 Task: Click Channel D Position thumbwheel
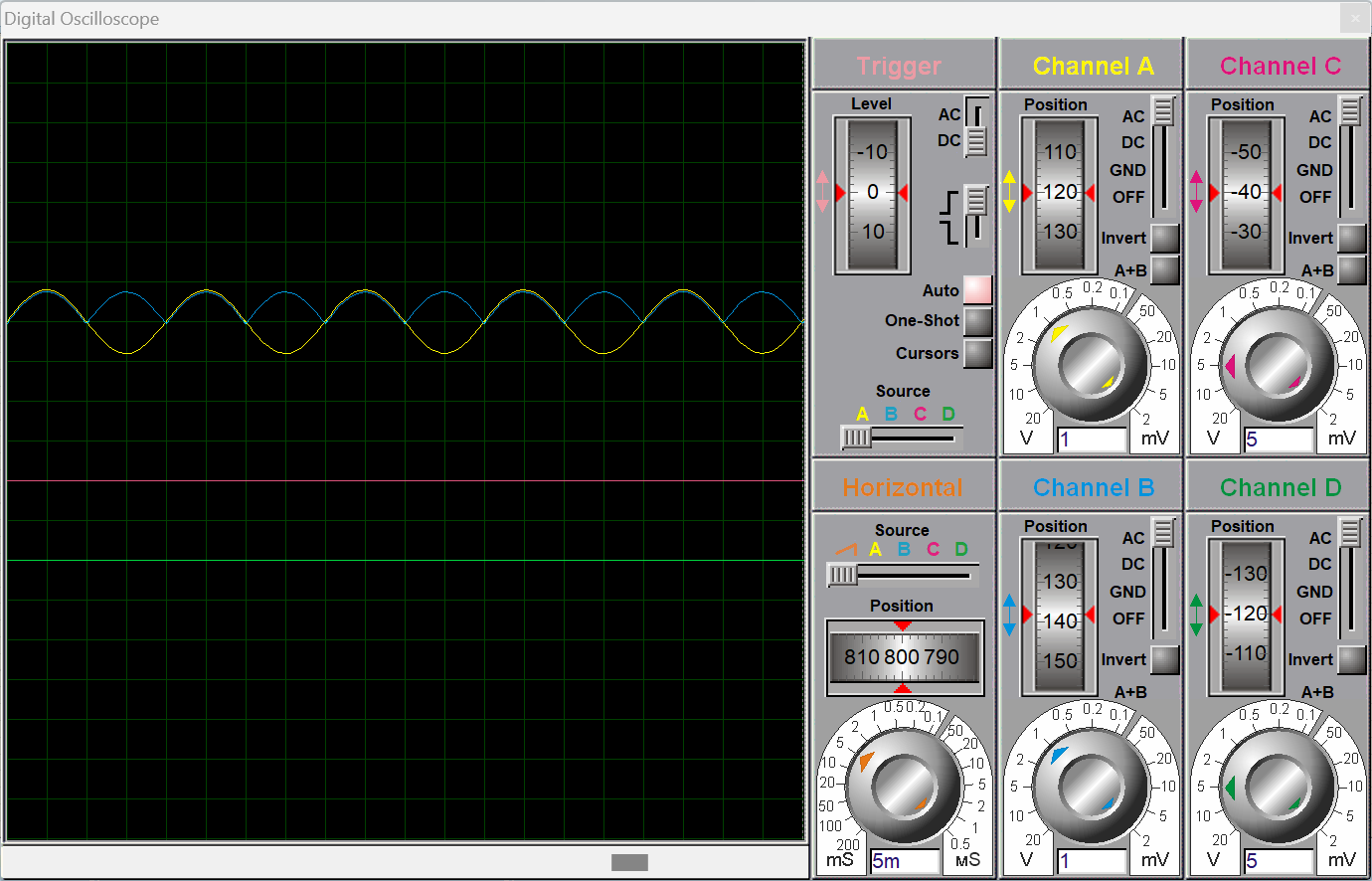coord(1246,617)
